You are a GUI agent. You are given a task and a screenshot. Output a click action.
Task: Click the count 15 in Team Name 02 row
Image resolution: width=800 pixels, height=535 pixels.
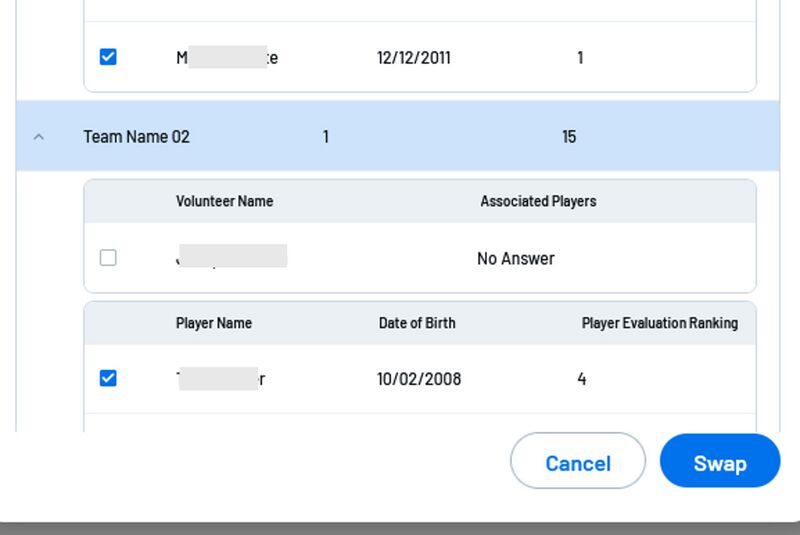[569, 137]
